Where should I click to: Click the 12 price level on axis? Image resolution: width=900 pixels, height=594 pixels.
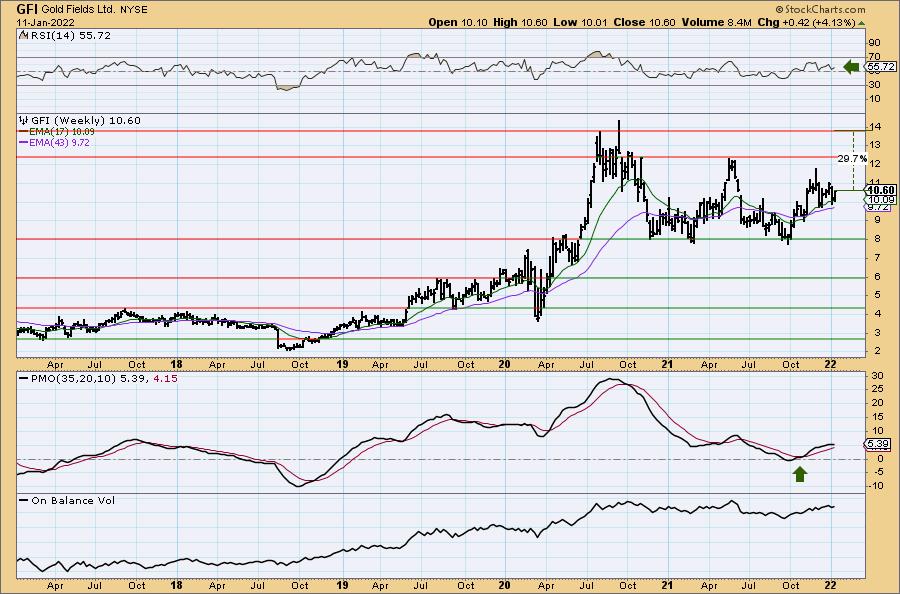[874, 164]
